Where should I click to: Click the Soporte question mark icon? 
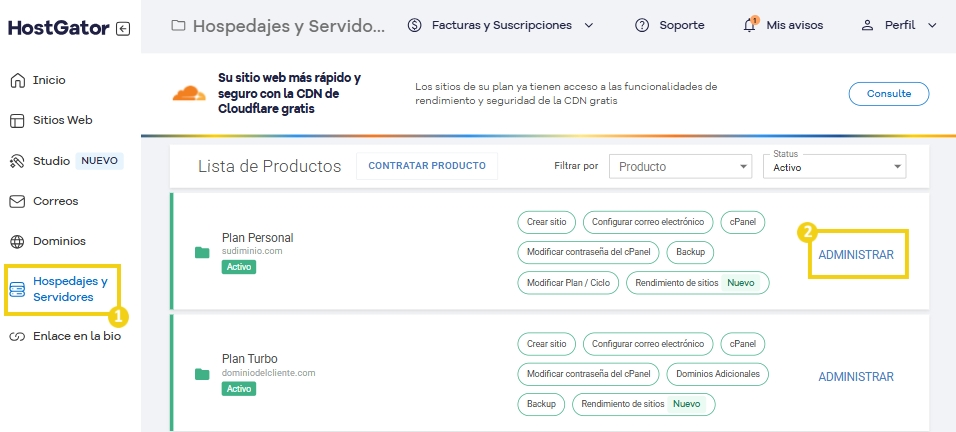click(642, 26)
